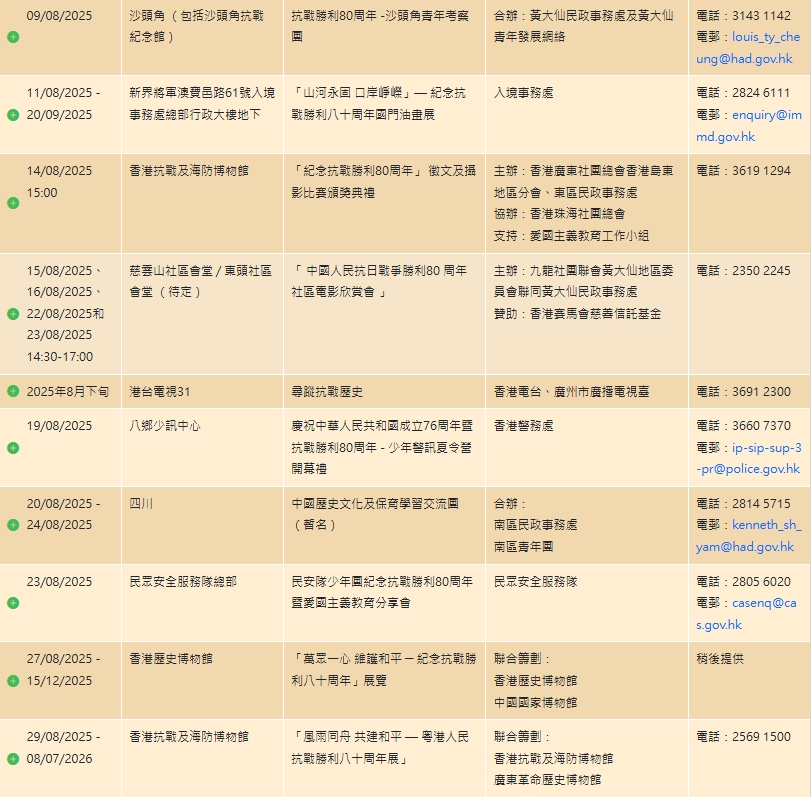811x797 pixels.
Task: Click plus icon for 四川 exchange tour row
Action: click(x=13, y=525)
